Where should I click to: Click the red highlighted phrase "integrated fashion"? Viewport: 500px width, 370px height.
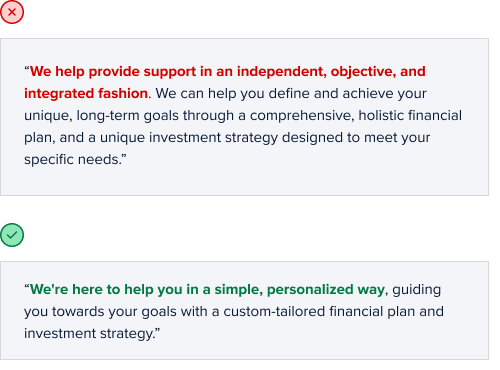click(x=86, y=93)
